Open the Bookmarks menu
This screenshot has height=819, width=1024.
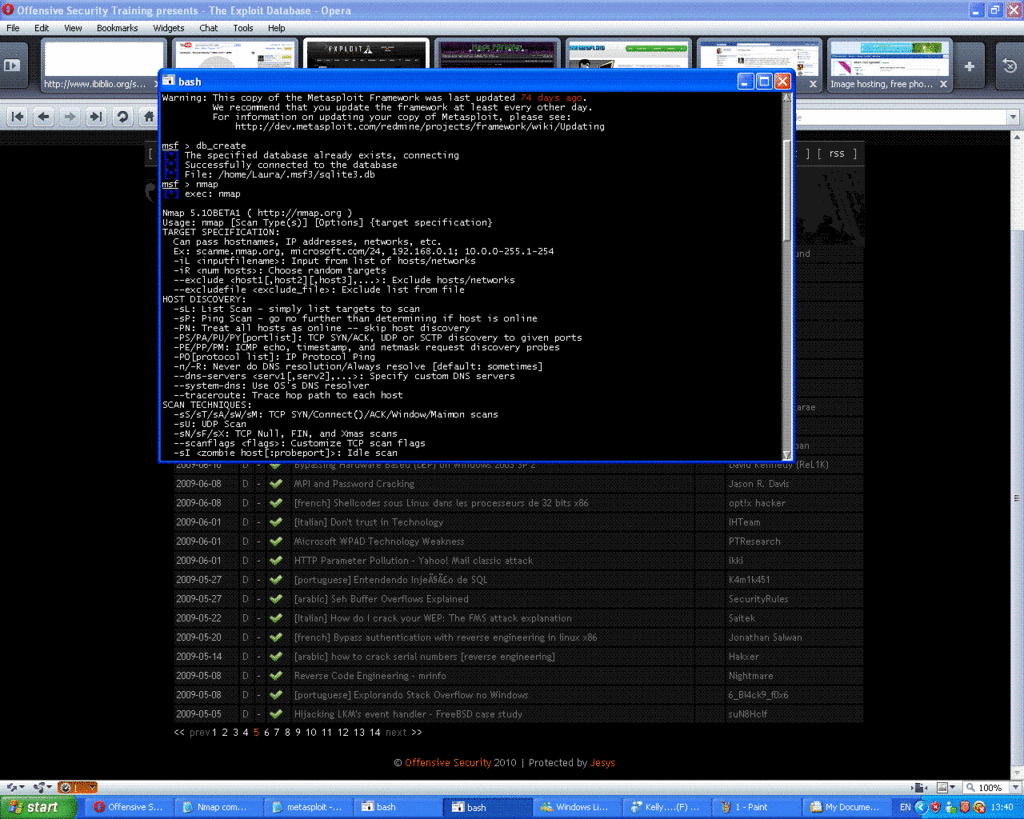(118, 28)
